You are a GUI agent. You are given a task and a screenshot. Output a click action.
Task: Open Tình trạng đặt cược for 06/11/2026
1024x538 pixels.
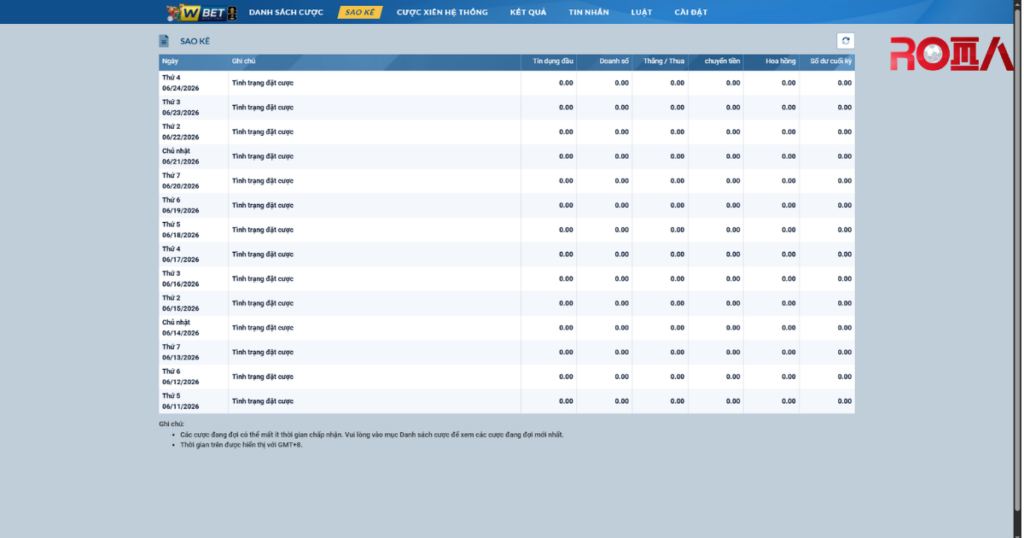(263, 402)
